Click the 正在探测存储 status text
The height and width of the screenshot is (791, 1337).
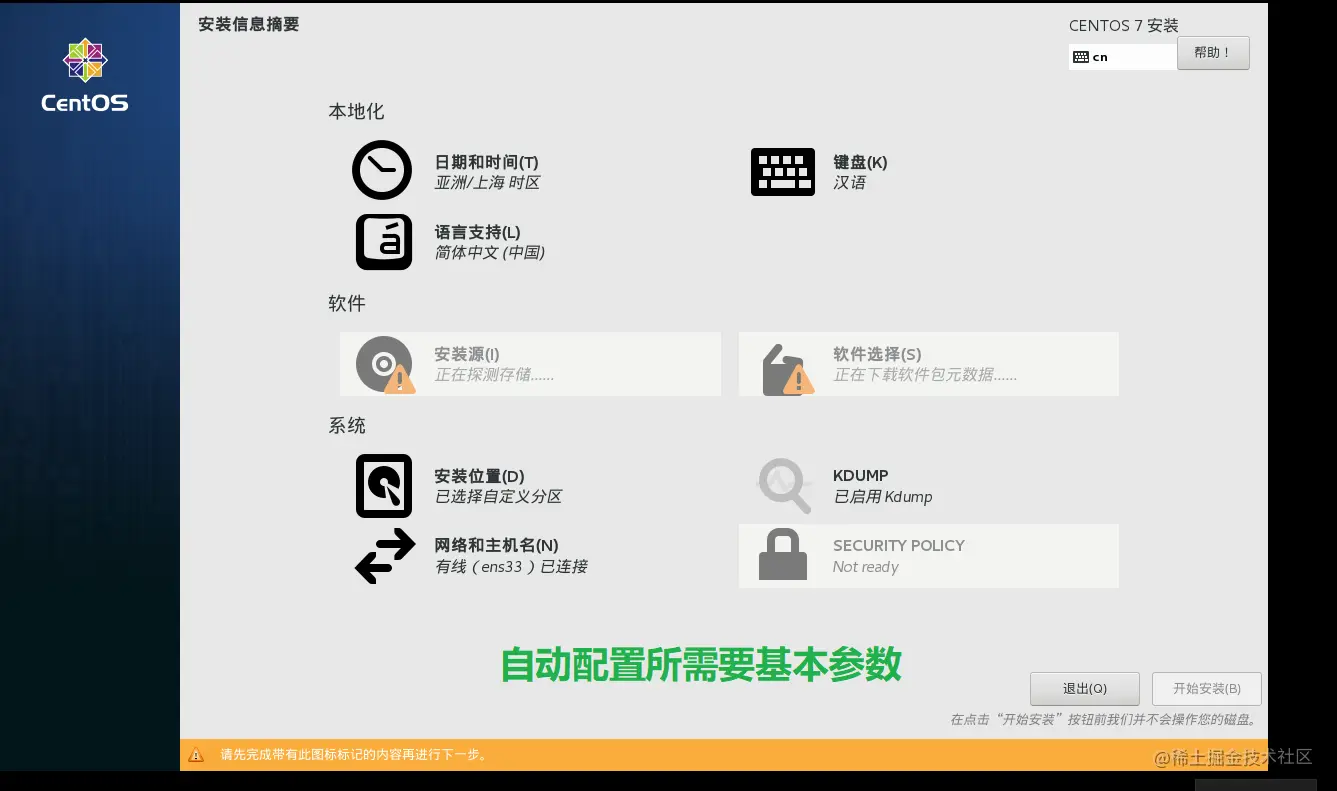pyautogui.click(x=494, y=375)
